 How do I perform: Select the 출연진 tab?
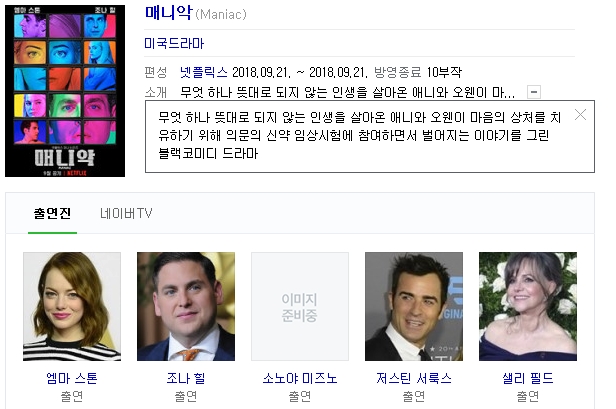coord(52,214)
